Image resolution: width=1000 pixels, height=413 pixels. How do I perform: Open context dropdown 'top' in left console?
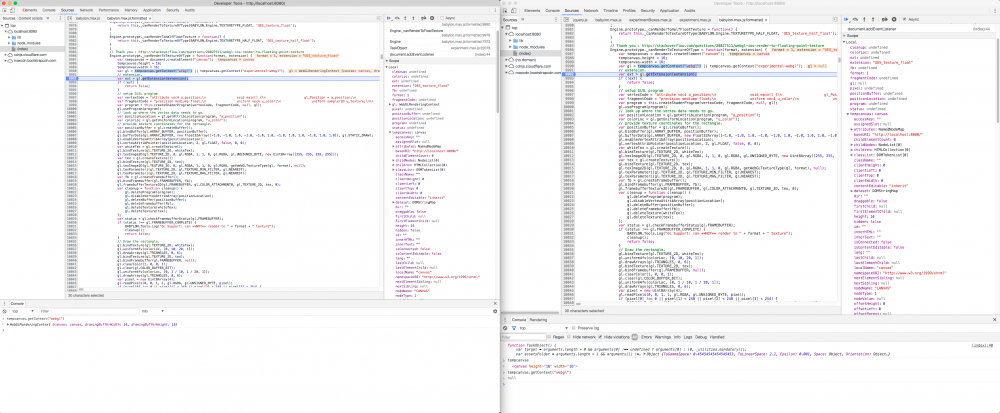[22, 311]
